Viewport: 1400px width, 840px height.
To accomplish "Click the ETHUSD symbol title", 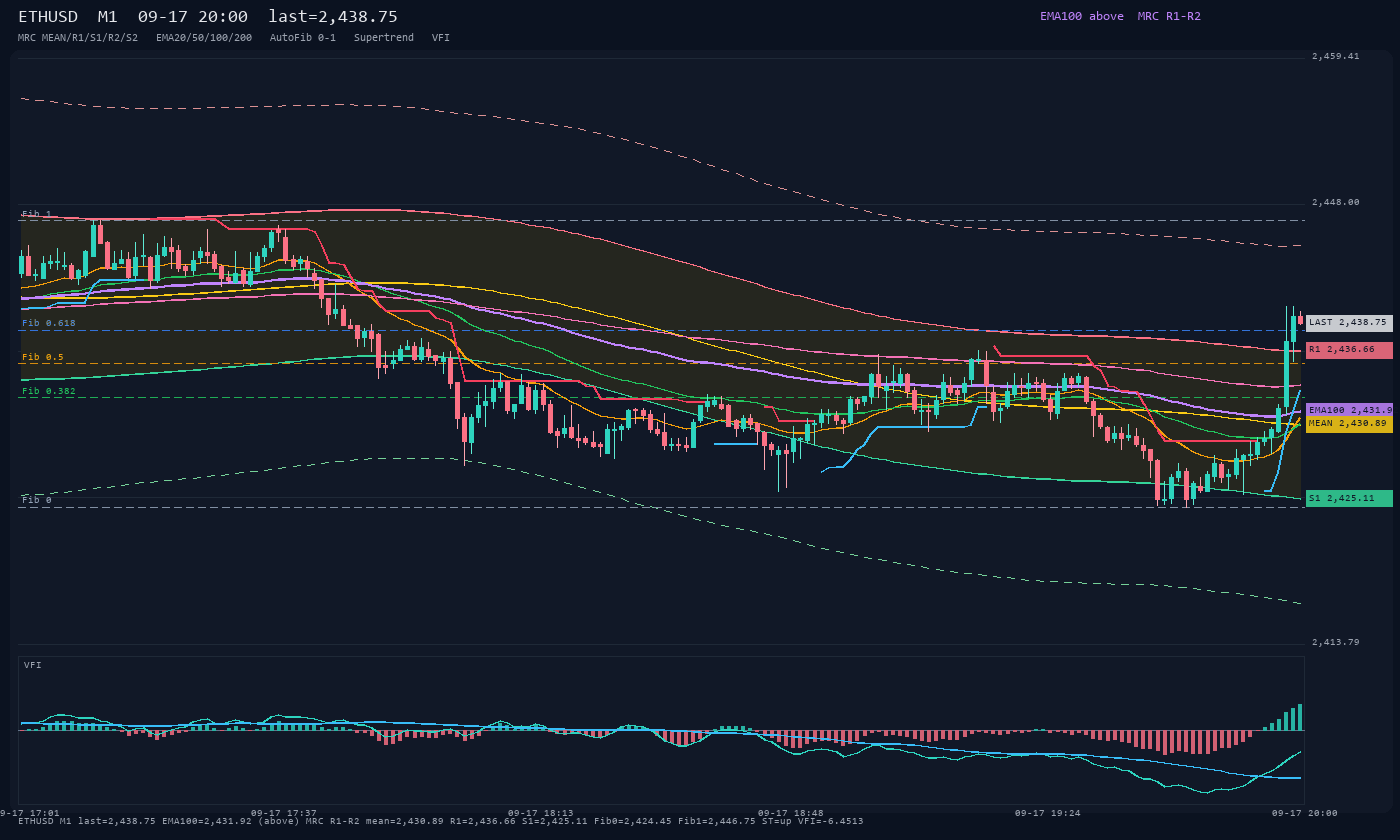I will click(x=48, y=17).
